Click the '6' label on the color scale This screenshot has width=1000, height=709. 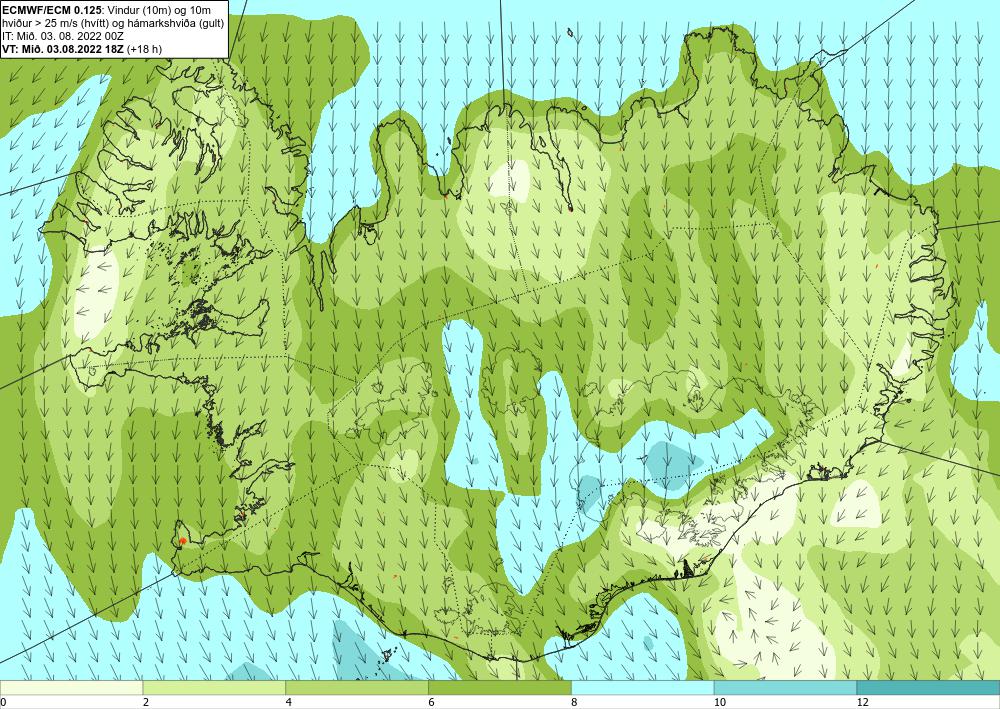pos(432,702)
